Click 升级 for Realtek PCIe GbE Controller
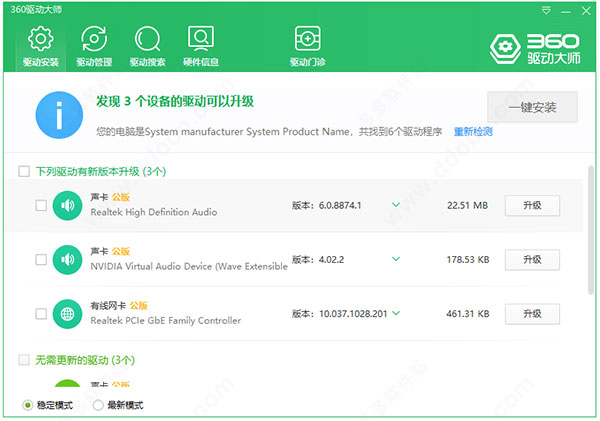The height and width of the screenshot is (421, 600). [x=532, y=314]
